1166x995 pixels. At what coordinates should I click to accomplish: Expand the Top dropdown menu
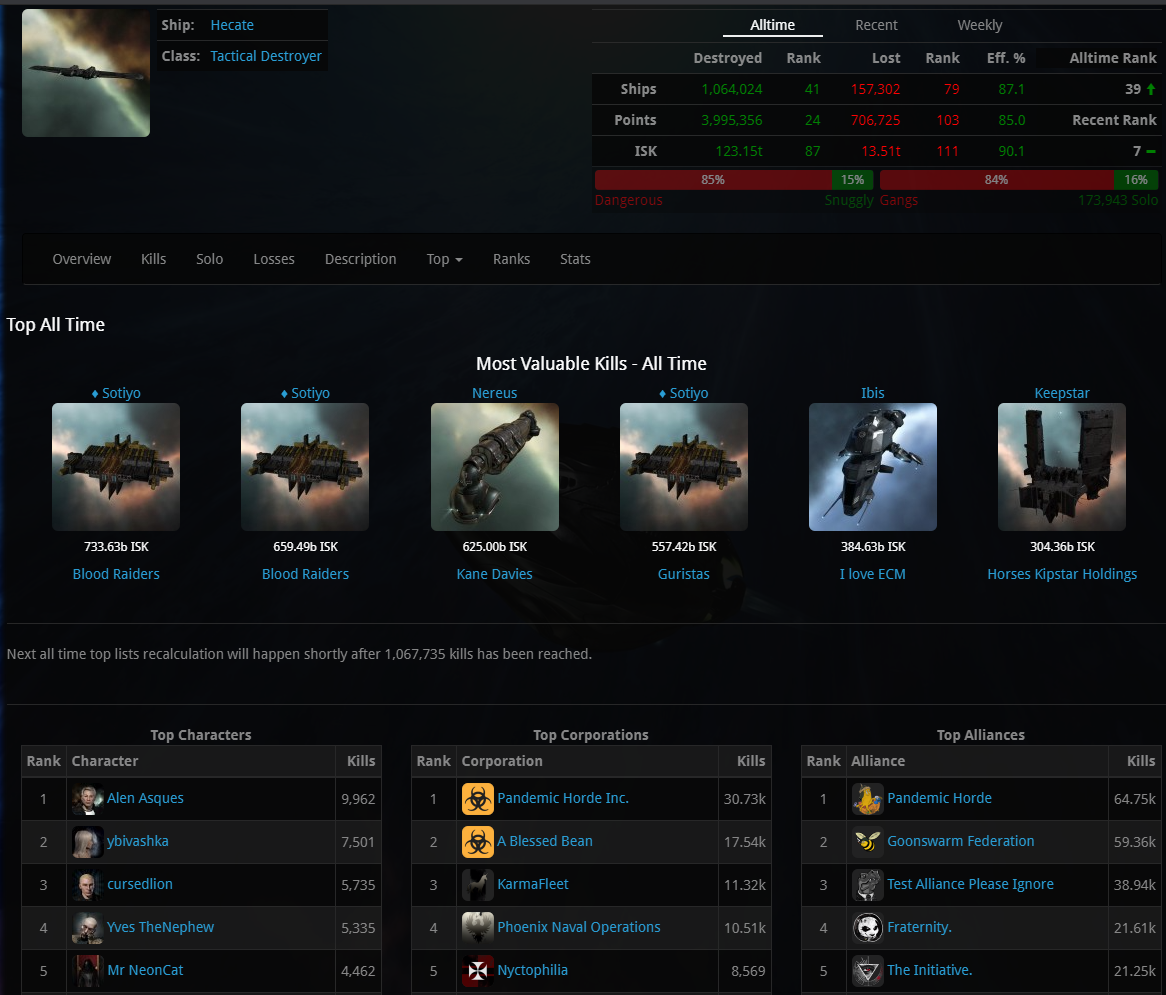[x=444, y=260]
